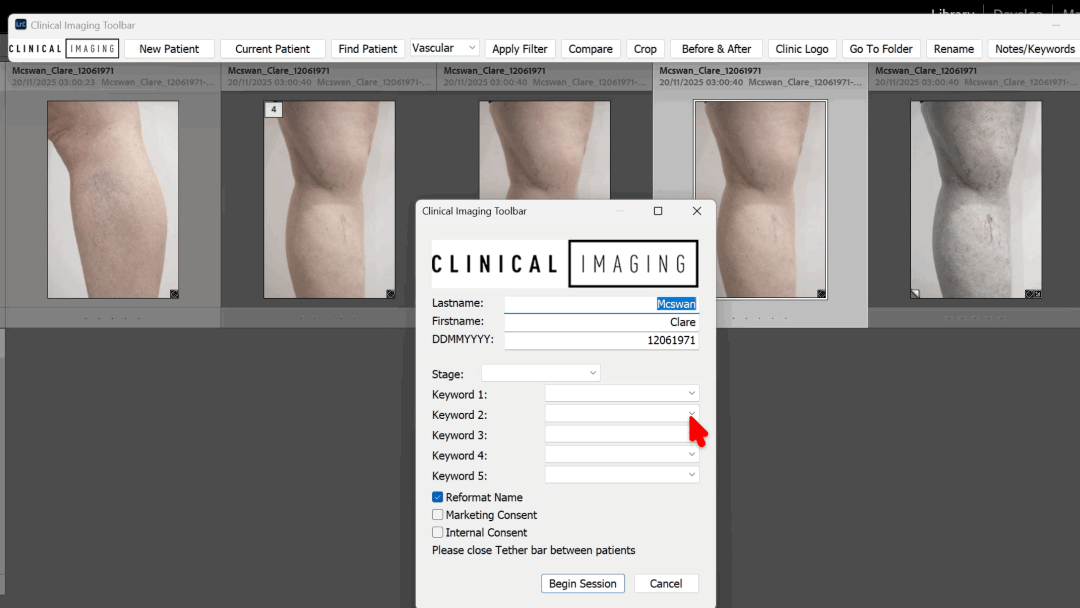Screen dimensions: 1080x608
Task: Click rating dots under grayscale thumbnail
Action: coord(975,318)
